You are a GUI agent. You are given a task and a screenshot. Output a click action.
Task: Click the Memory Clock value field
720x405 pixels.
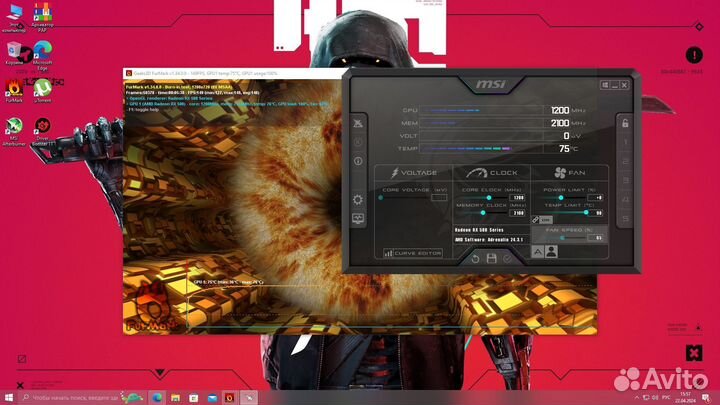[x=518, y=213]
